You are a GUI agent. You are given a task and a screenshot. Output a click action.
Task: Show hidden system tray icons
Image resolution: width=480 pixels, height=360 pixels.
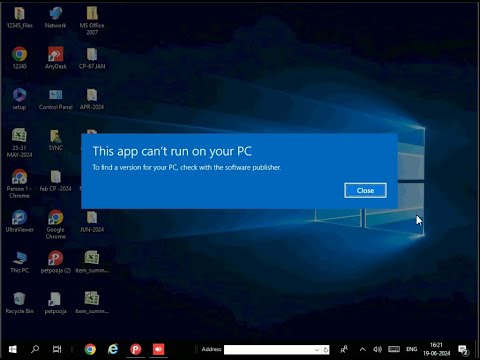tap(363, 349)
